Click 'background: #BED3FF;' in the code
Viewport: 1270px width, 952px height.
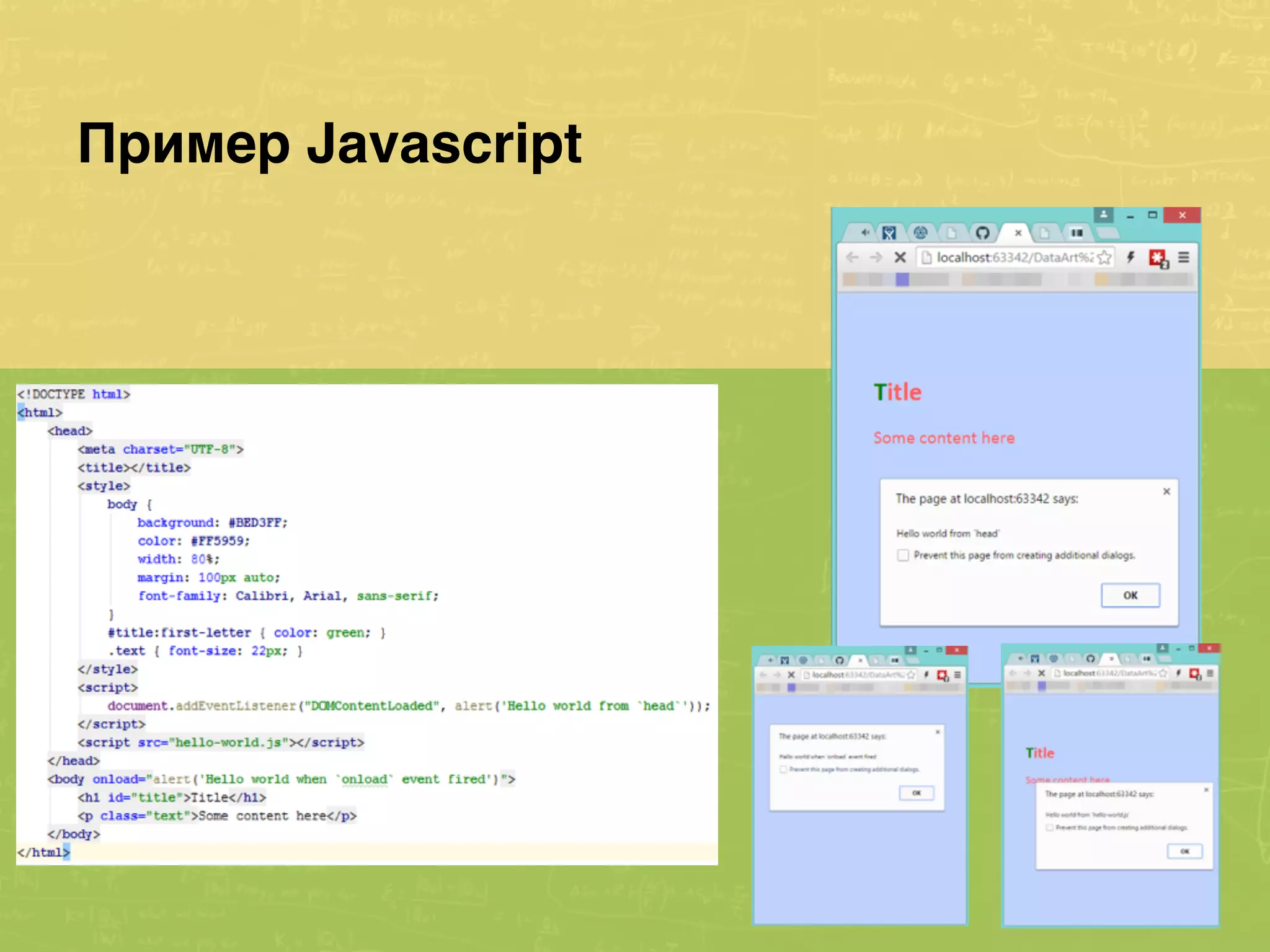tap(213, 522)
